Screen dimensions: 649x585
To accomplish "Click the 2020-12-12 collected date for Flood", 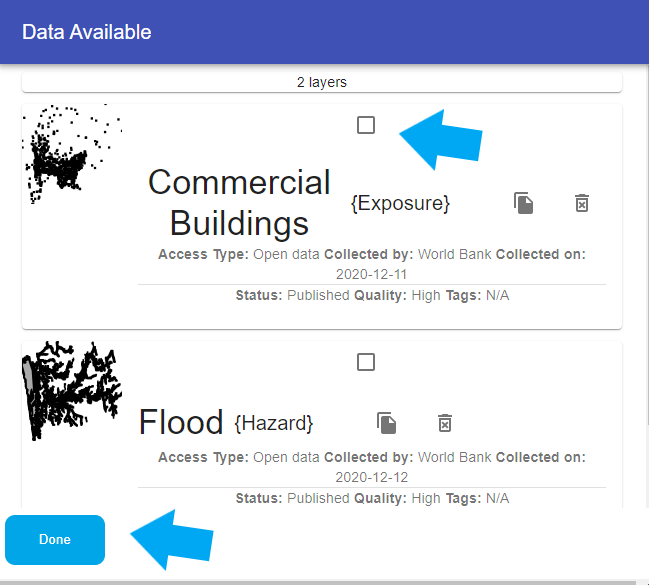I will pyautogui.click(x=371, y=476).
